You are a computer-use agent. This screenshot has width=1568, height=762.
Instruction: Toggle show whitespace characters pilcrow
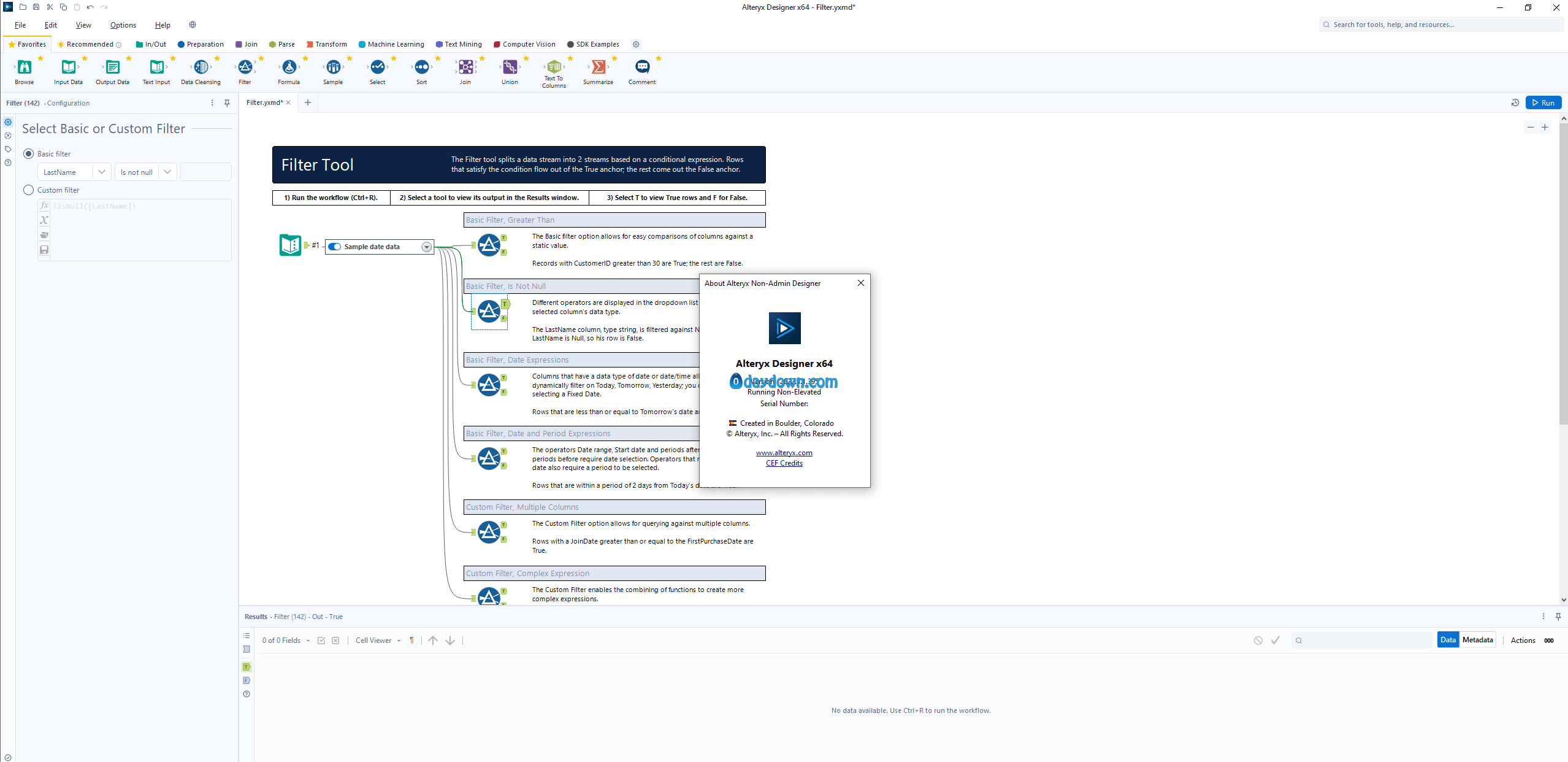(411, 641)
